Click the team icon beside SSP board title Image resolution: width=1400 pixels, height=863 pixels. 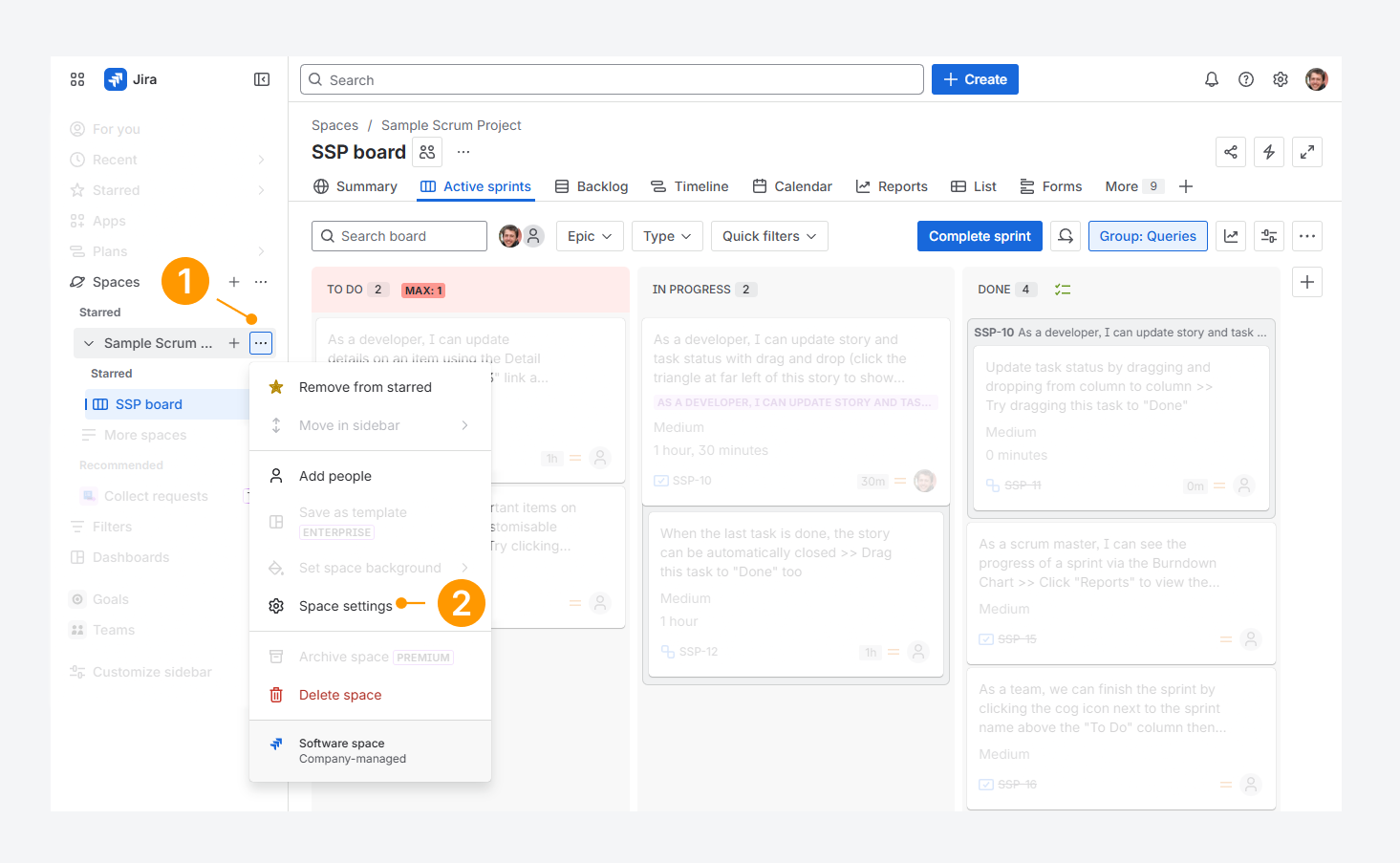pos(427,152)
